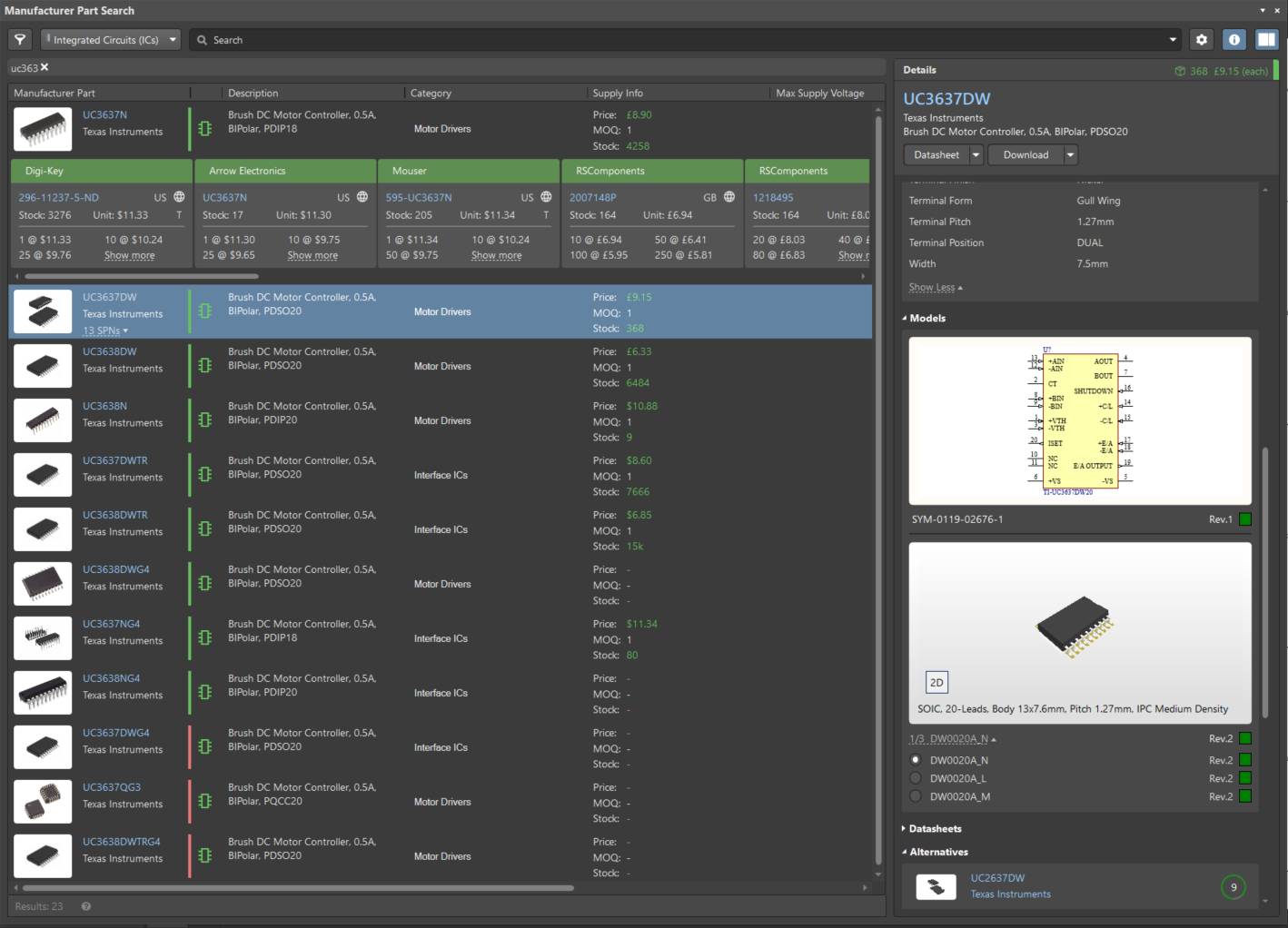Click the component icon in UC3637DWG4 row

click(205, 746)
